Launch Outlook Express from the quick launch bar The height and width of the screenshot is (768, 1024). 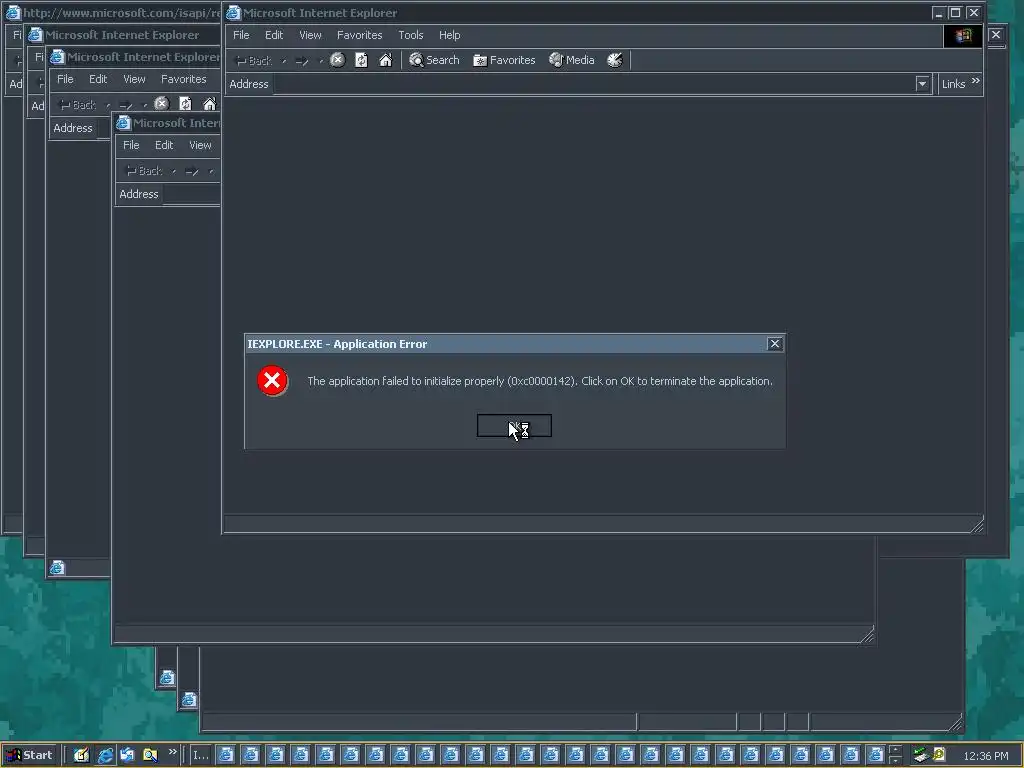[x=127, y=755]
